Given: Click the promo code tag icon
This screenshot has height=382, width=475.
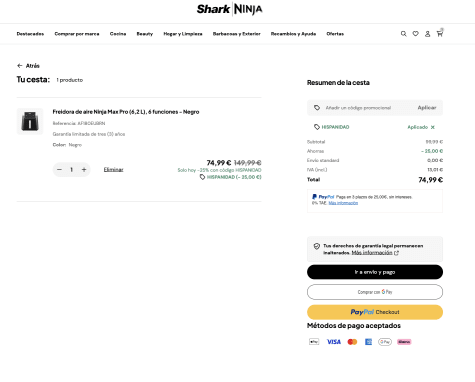Looking at the screenshot, I should pos(317,108).
